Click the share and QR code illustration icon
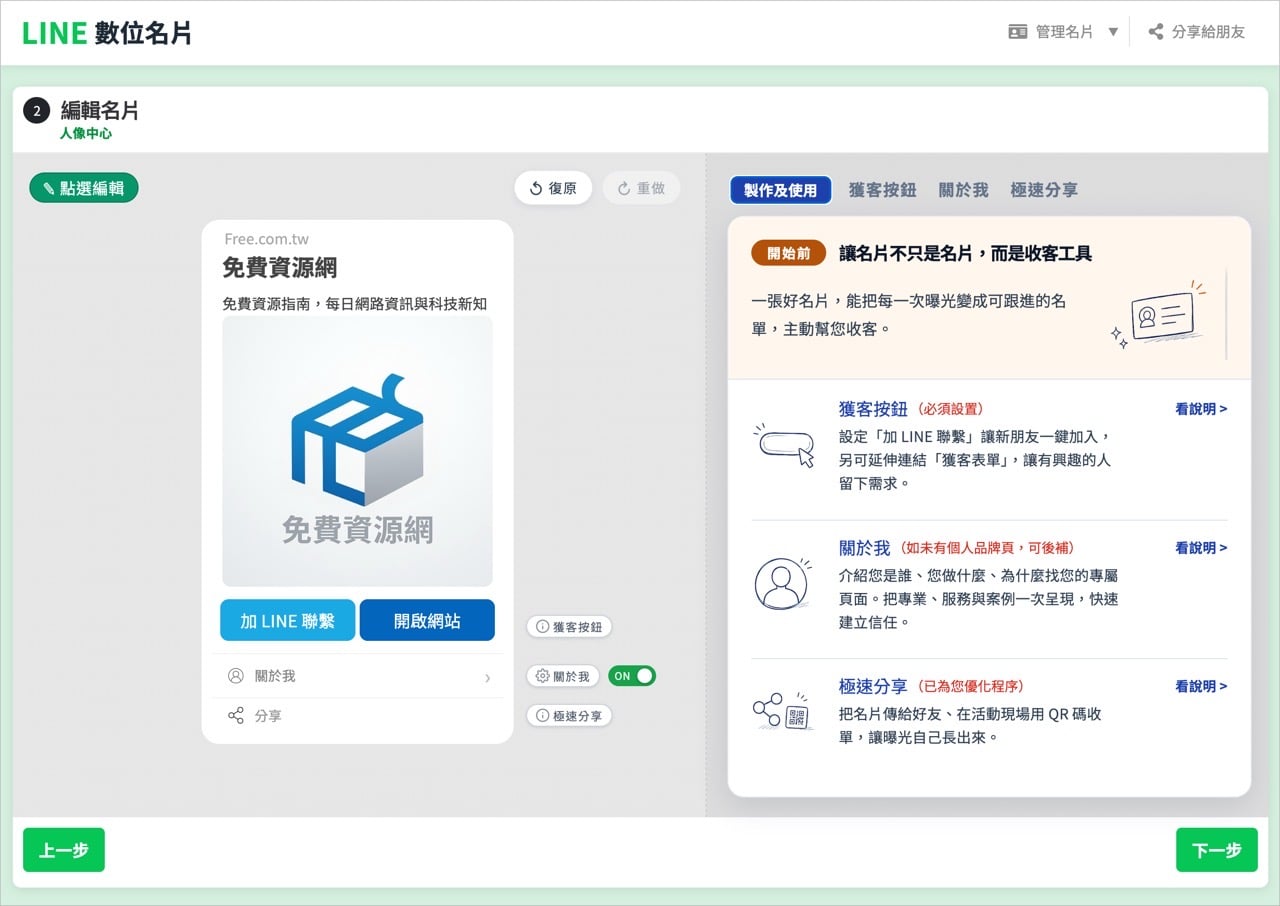1280x906 pixels. pyautogui.click(x=782, y=711)
